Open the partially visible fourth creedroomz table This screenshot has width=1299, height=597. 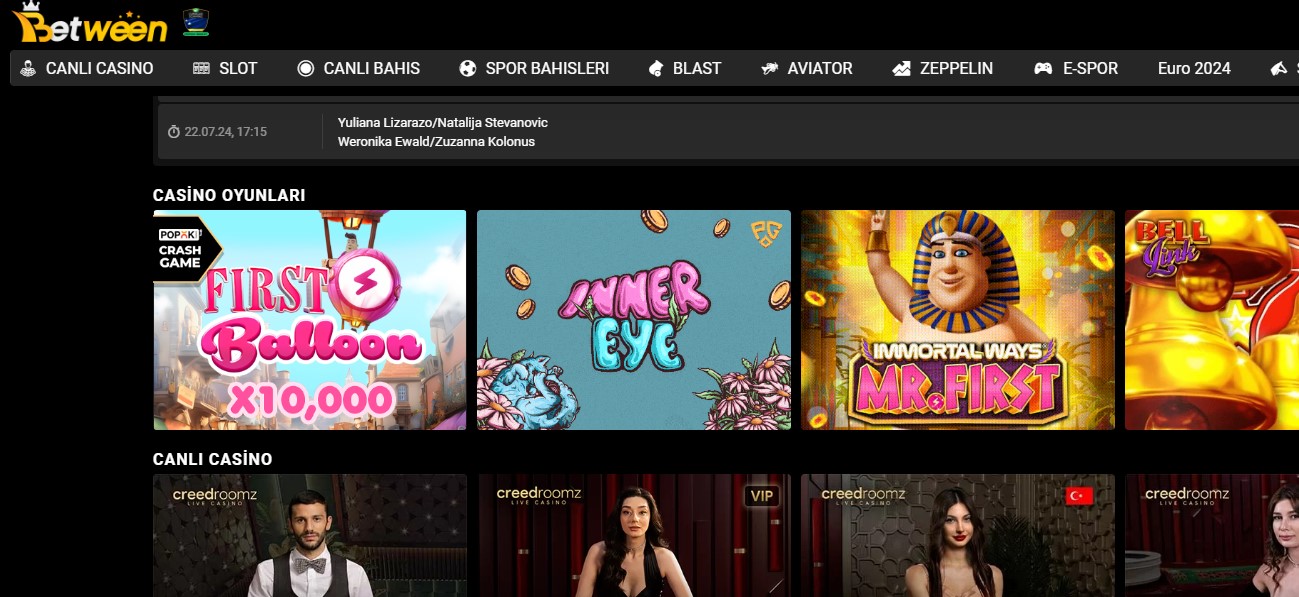[1212, 536]
